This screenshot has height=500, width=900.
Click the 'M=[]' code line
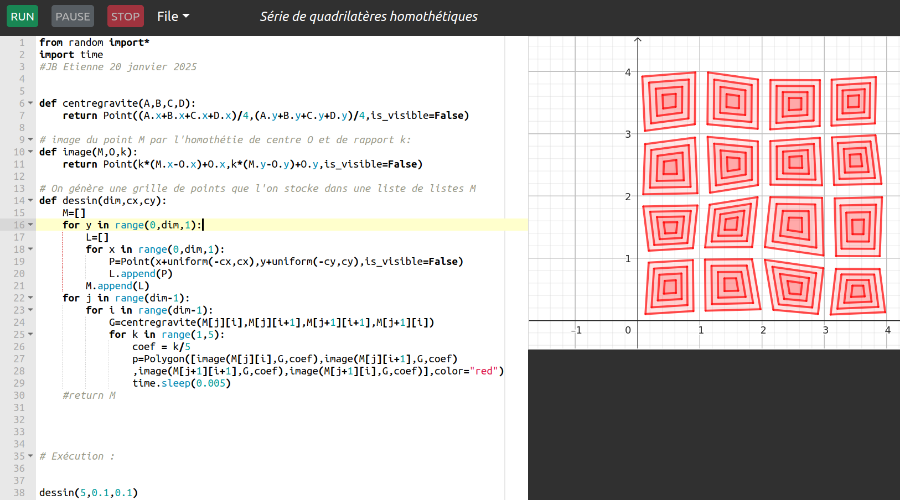(x=74, y=213)
